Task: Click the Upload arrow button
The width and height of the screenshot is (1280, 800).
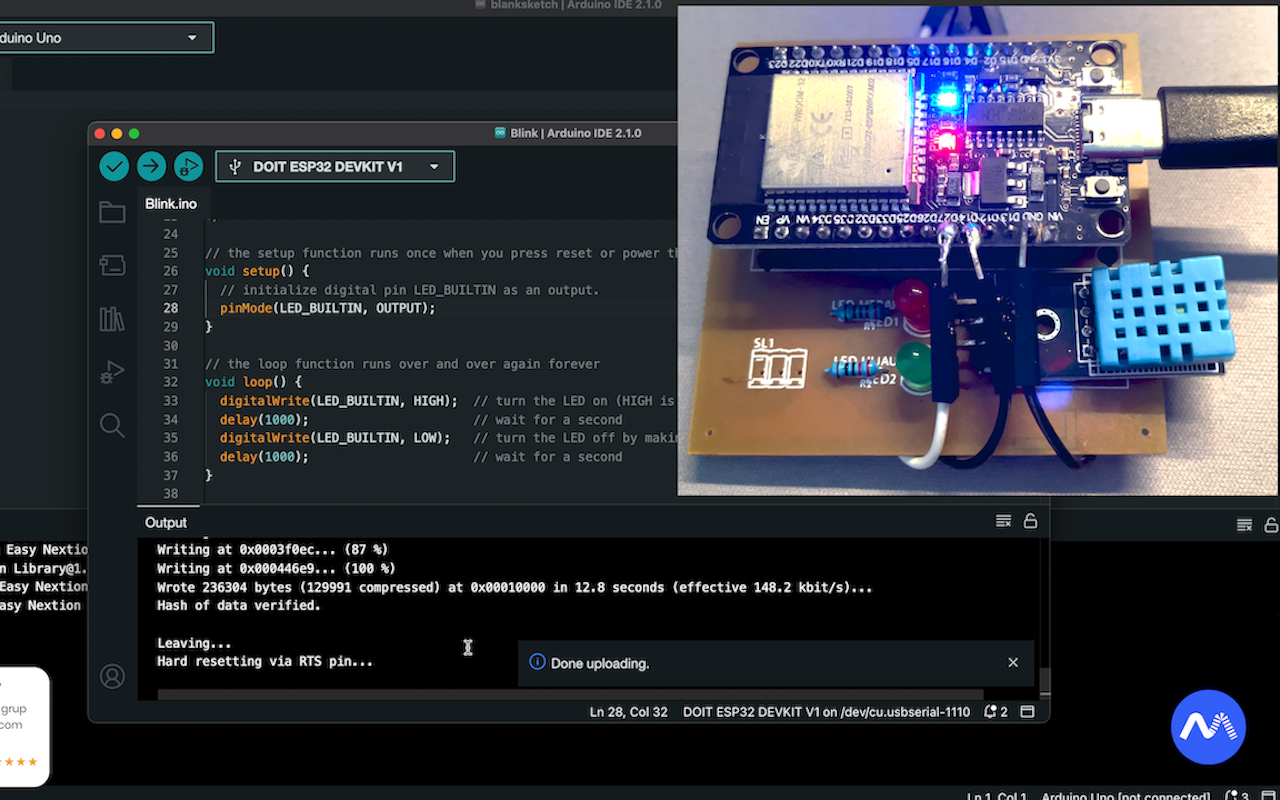Action: tap(151, 166)
